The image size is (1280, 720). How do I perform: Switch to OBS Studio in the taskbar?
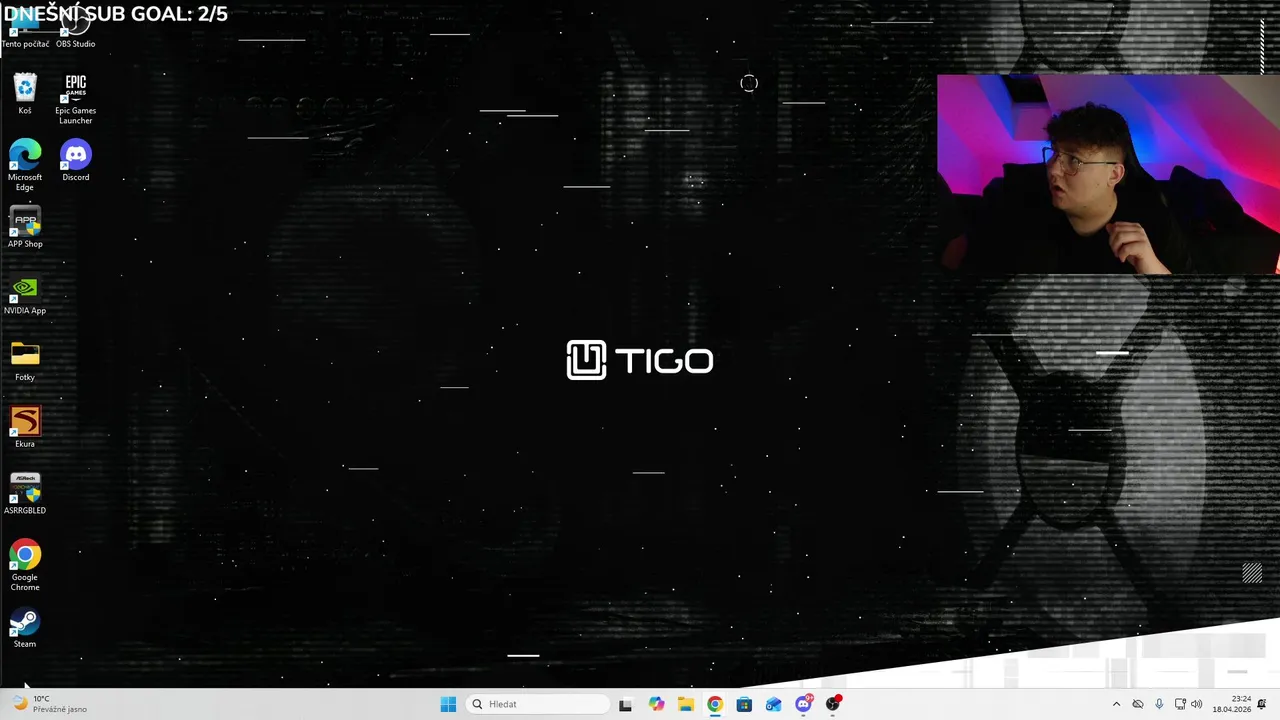tap(833, 704)
